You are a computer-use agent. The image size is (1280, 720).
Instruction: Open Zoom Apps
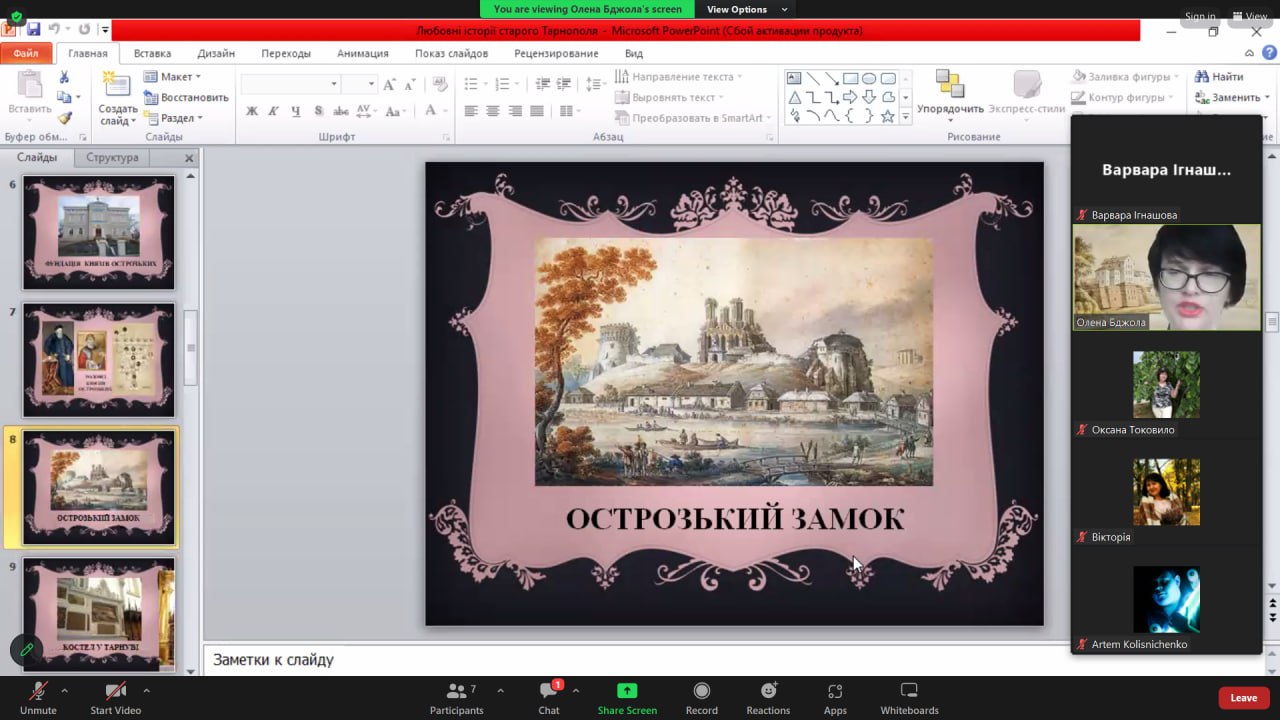(835, 698)
